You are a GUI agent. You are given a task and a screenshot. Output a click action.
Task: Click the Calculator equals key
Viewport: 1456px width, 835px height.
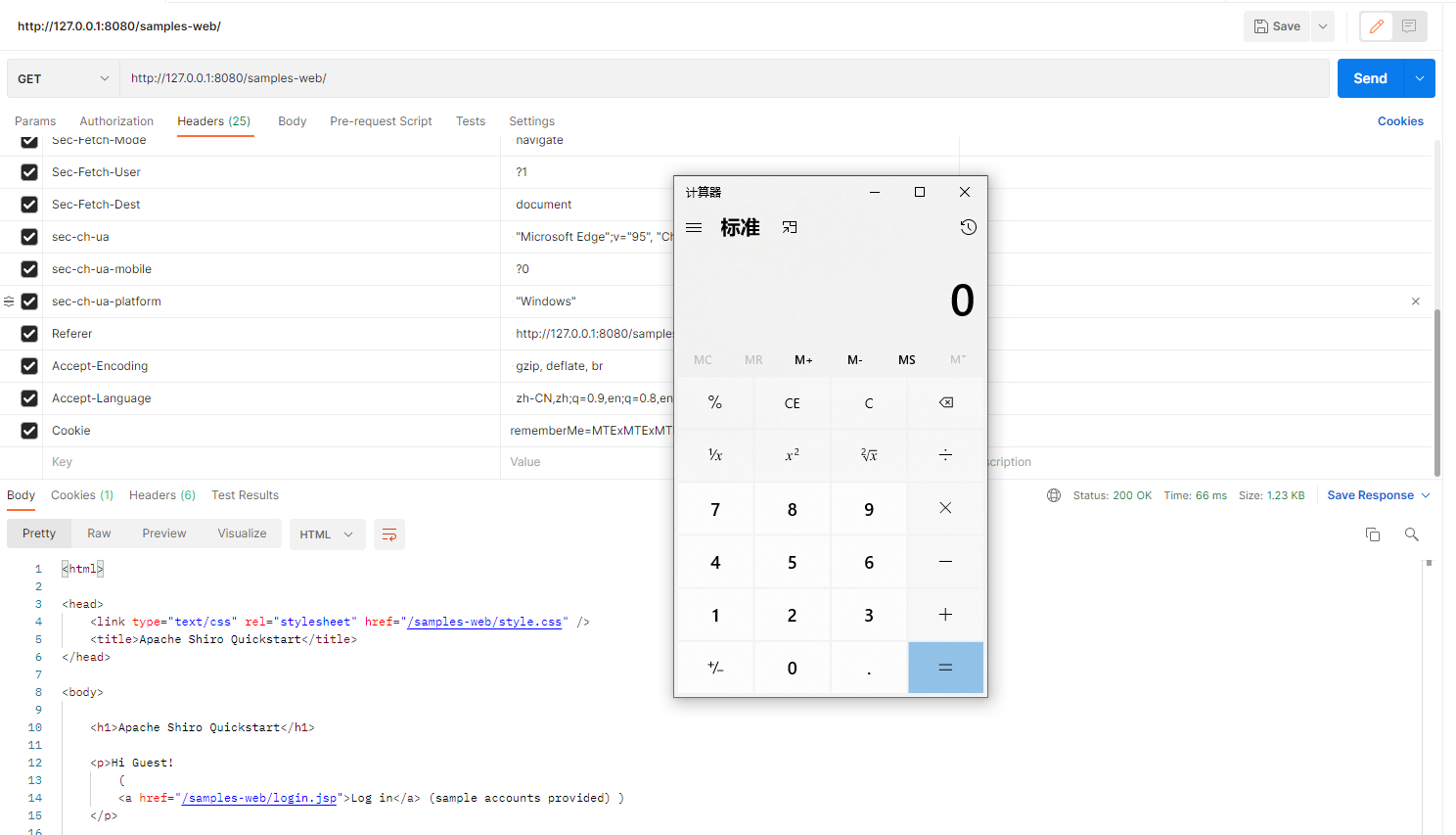coord(945,668)
